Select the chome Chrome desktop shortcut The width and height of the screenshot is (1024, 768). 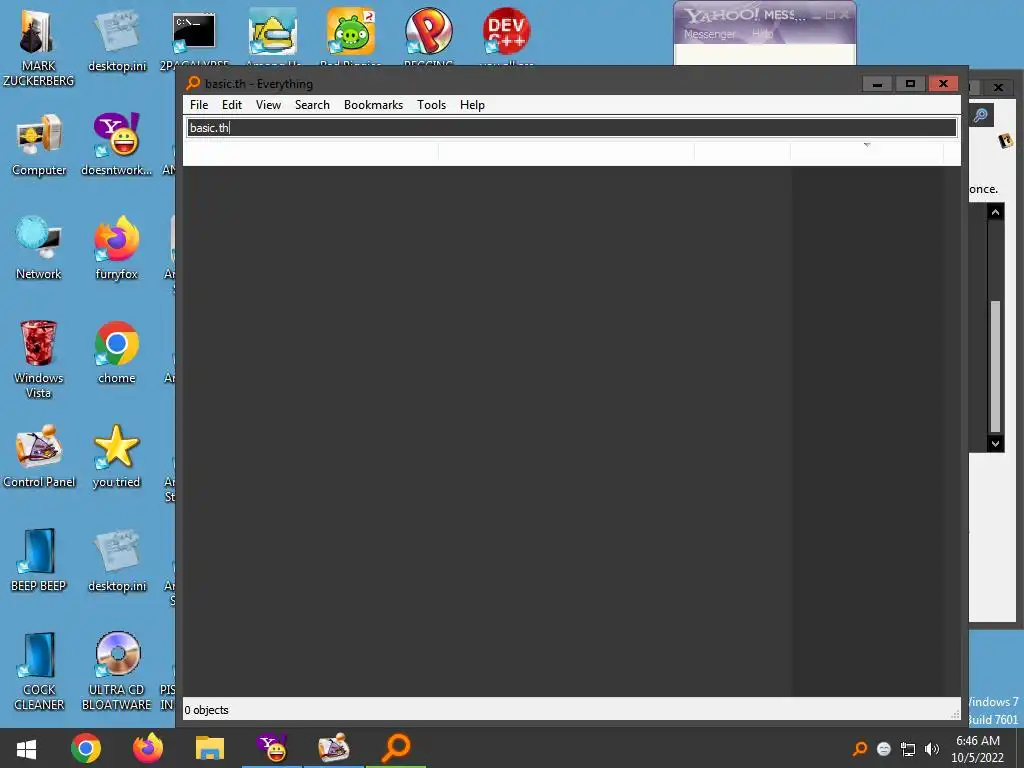pos(117,344)
